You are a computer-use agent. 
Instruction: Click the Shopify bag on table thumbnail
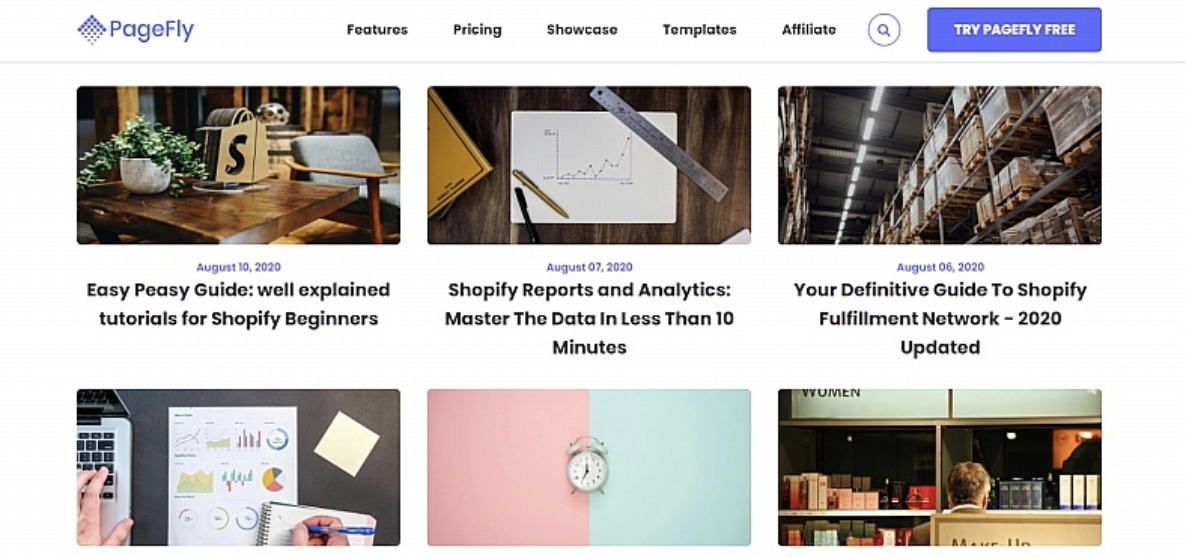pos(238,165)
